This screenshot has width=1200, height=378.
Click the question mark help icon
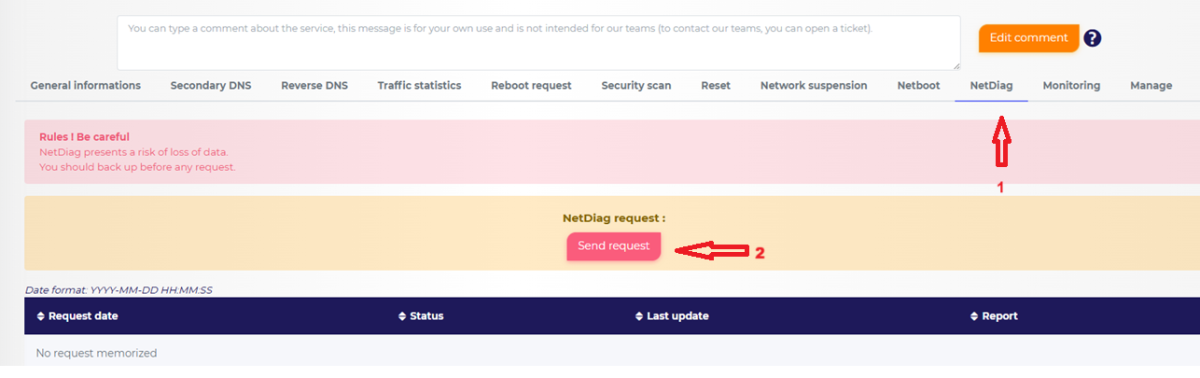click(1092, 38)
